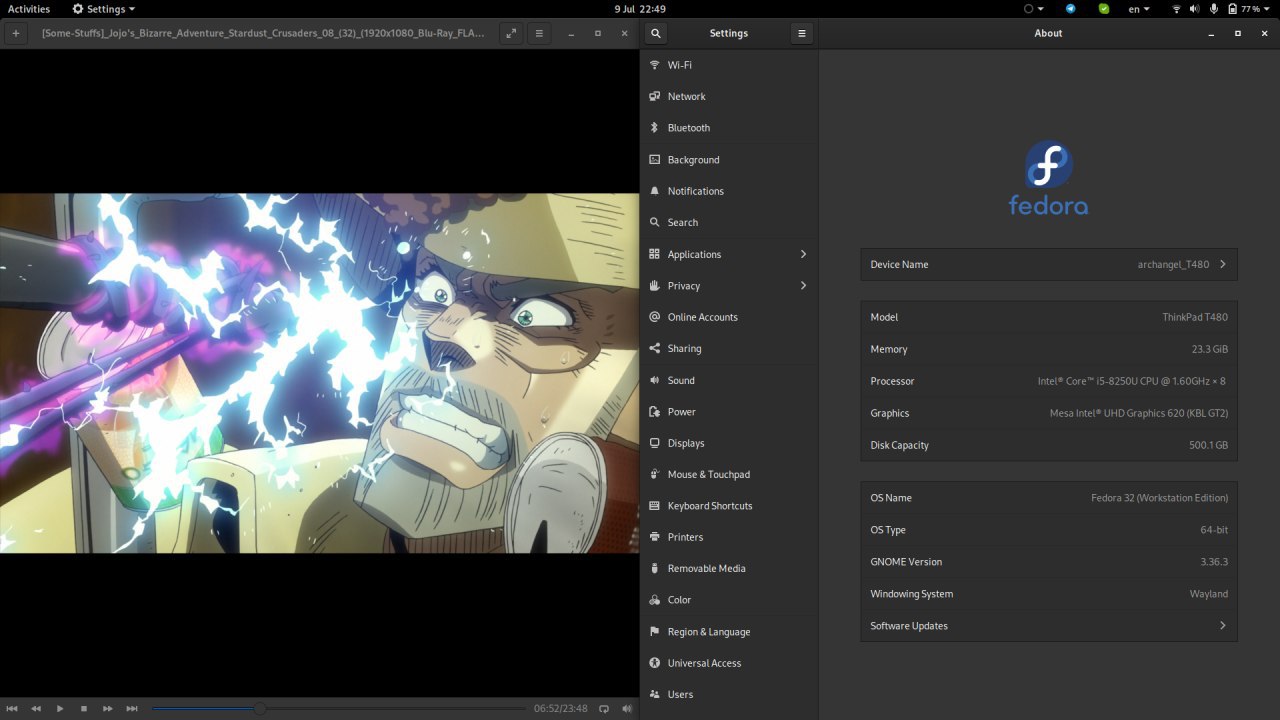Open Displays settings panel
This screenshot has height=720, width=1280.
(729, 443)
